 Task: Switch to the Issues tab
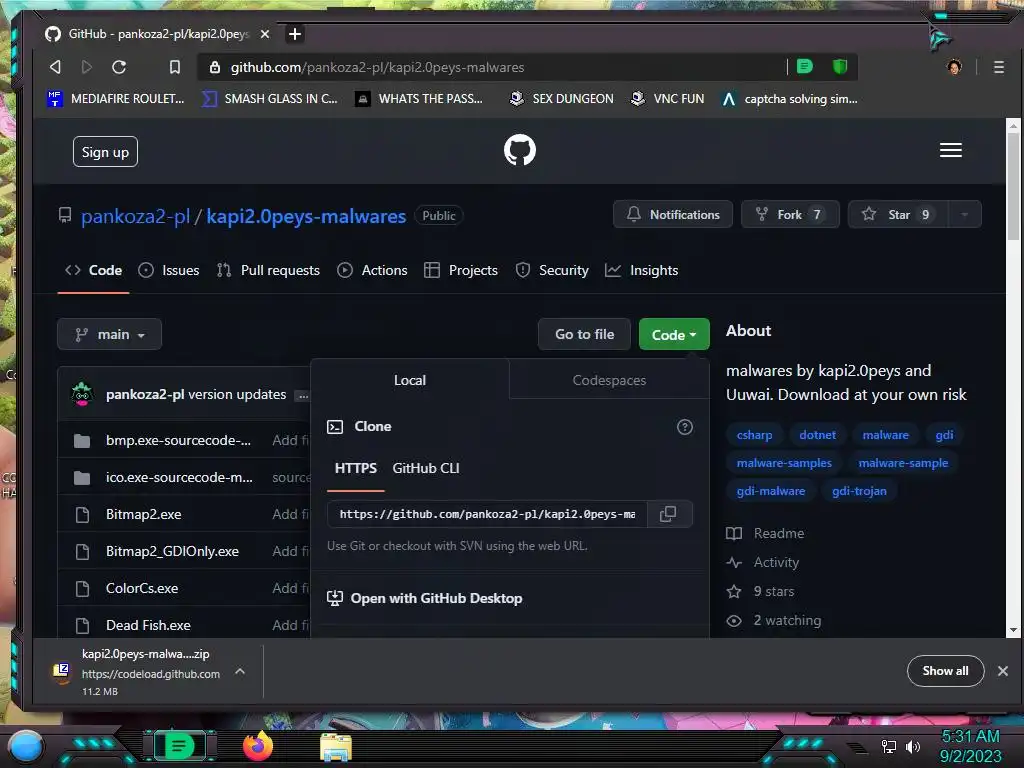click(x=169, y=270)
